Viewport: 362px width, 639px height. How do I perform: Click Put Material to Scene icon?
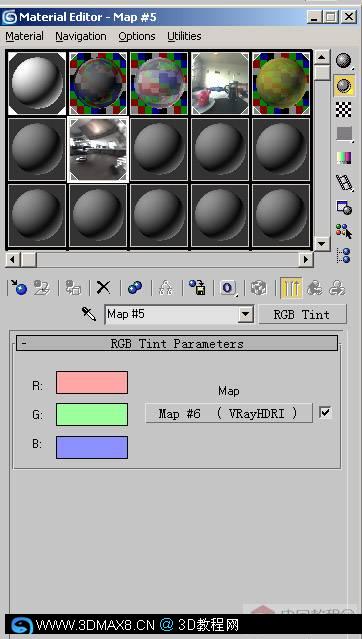click(42, 288)
